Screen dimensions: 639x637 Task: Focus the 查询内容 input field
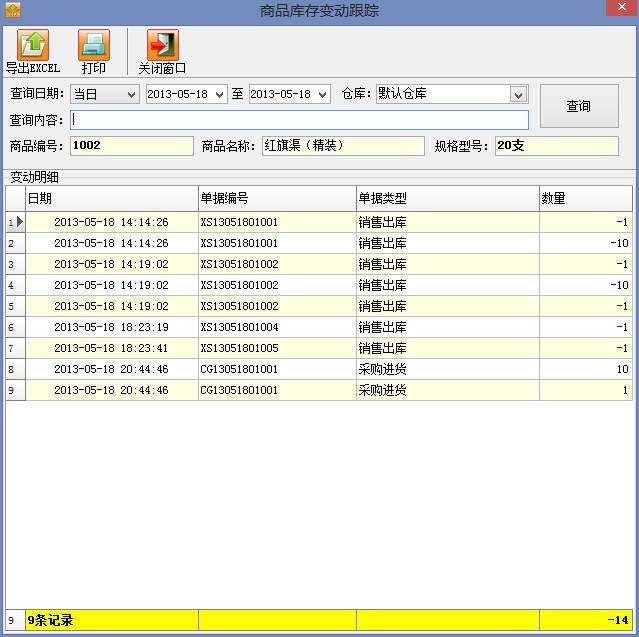click(x=300, y=120)
